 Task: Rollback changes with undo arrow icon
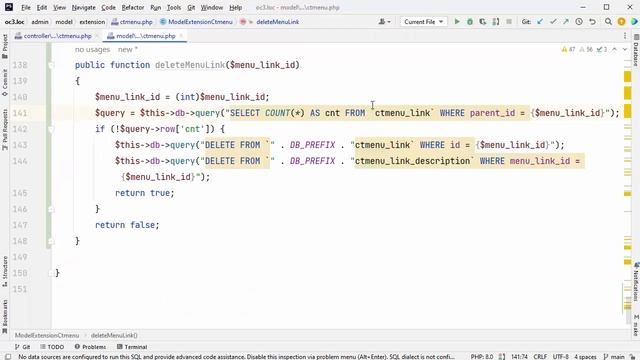tap(592, 22)
